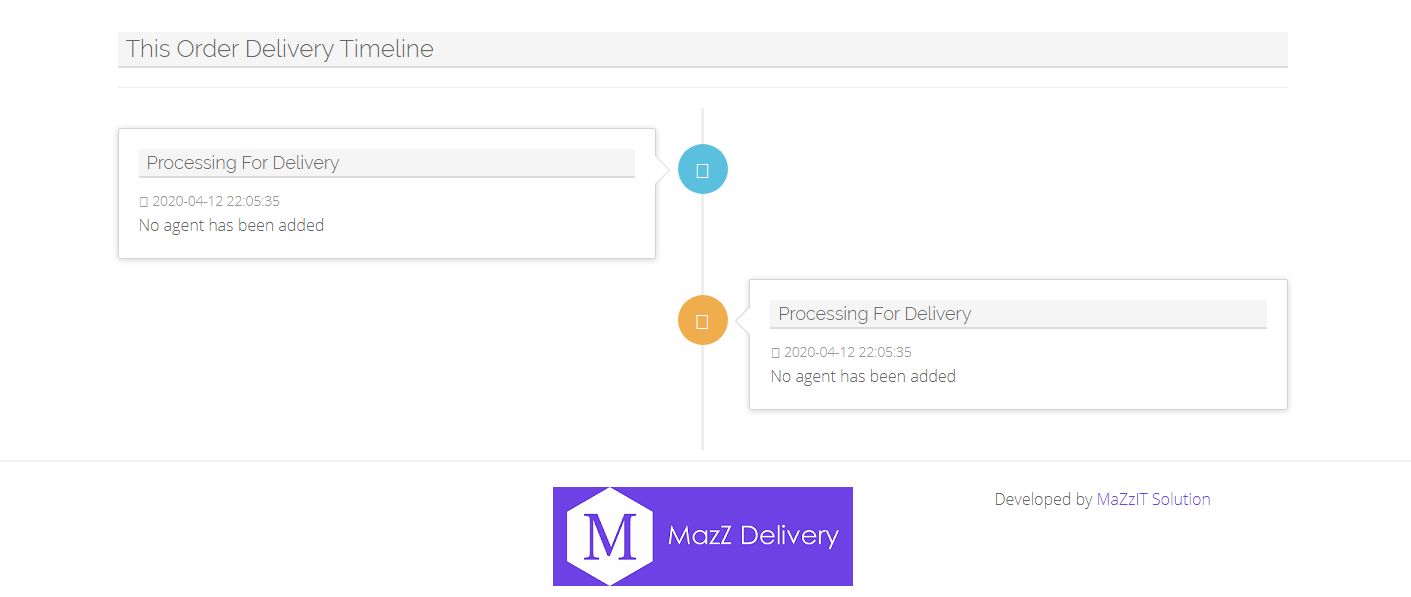Click the clock icon in the orange marker's card

pyautogui.click(x=775, y=353)
